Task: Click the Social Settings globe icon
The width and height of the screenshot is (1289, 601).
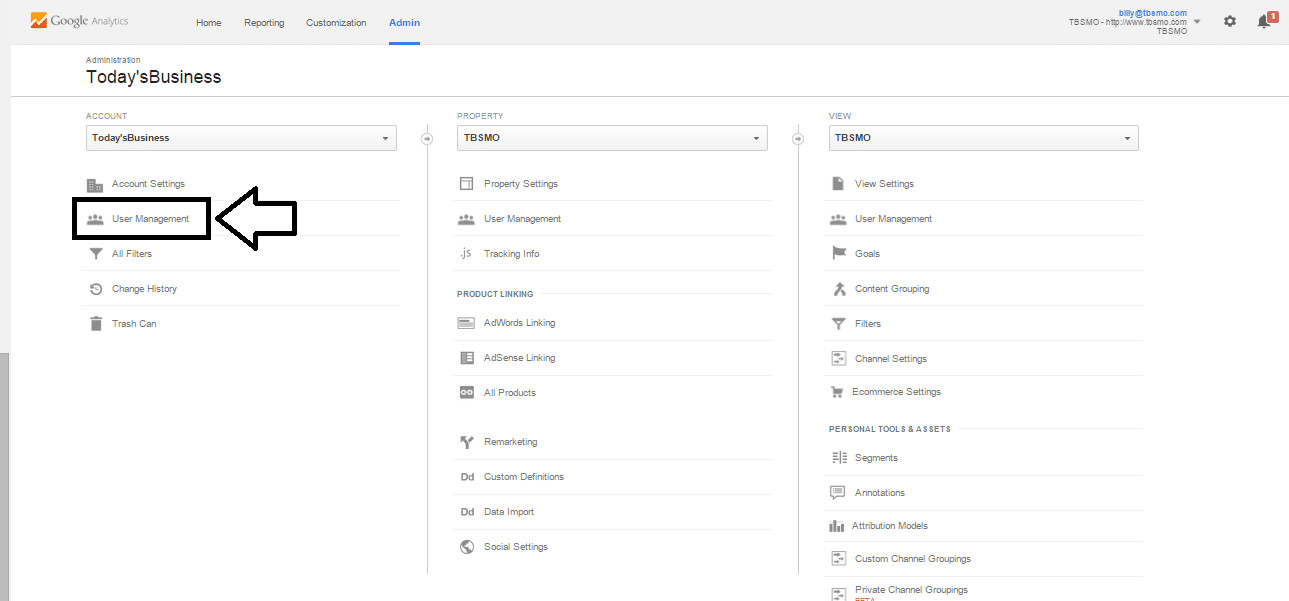Action: coord(466,547)
